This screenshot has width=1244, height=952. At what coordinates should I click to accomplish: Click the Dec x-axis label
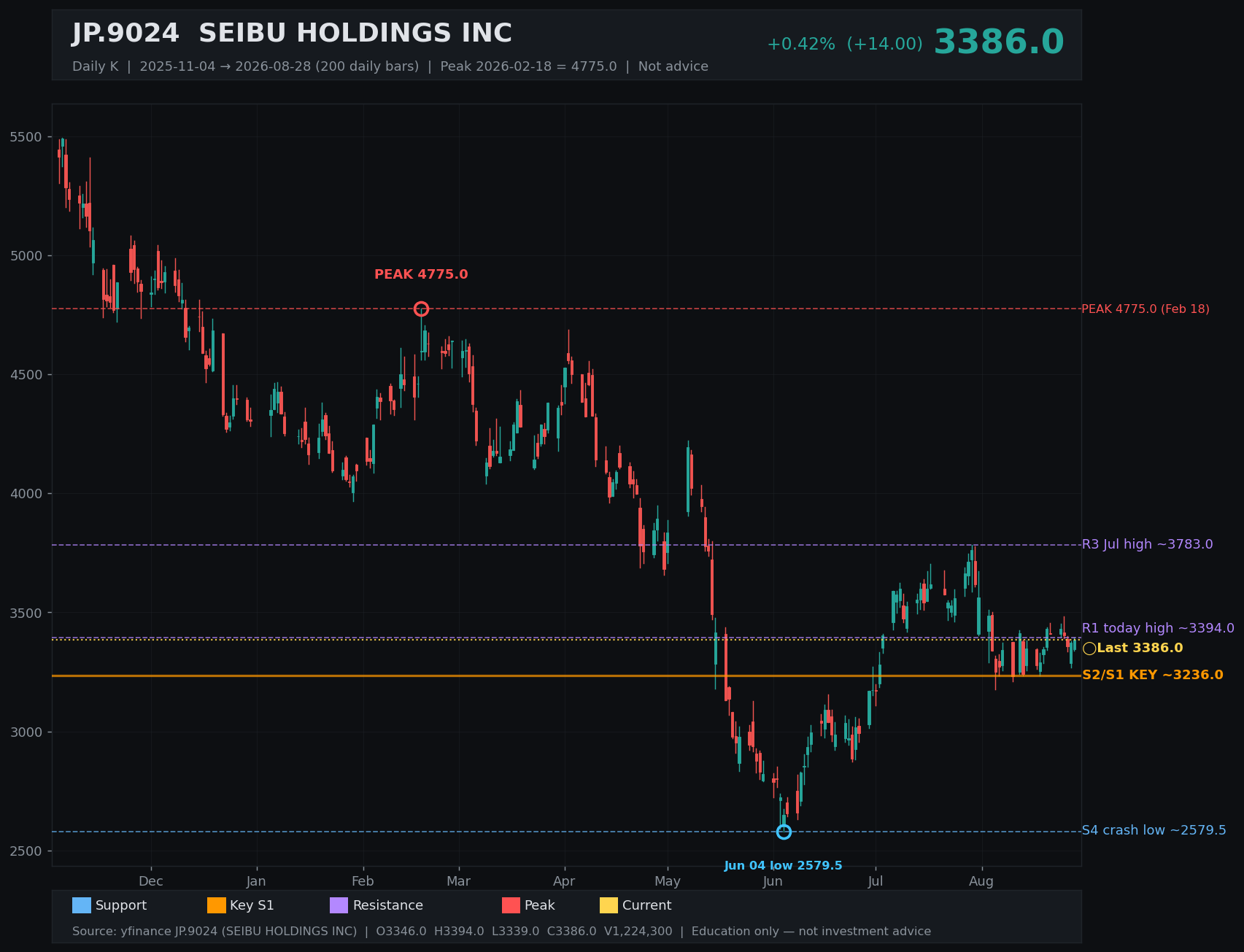(x=151, y=881)
